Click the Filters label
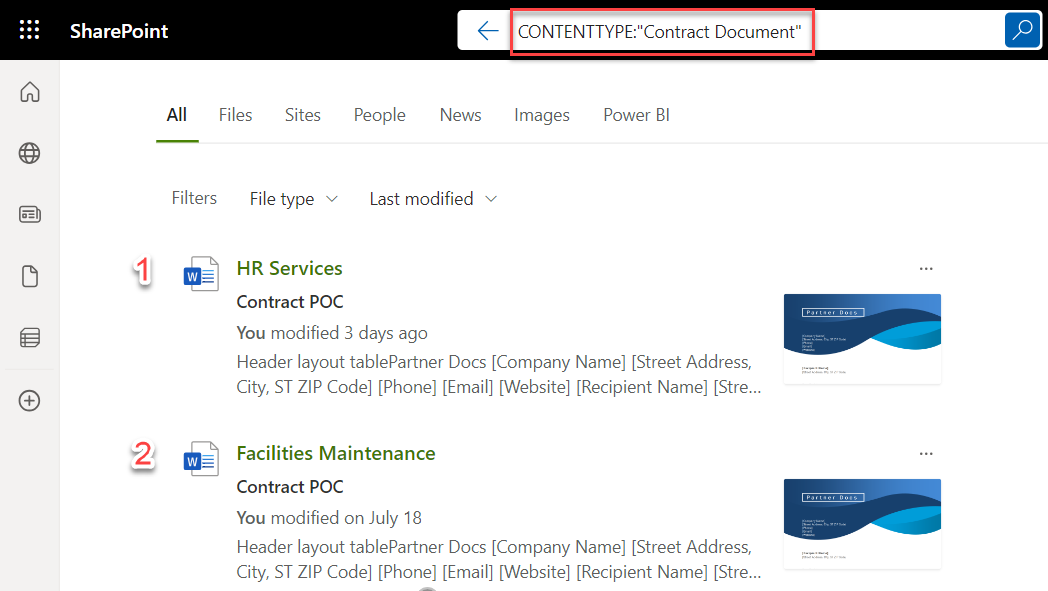 pyautogui.click(x=194, y=198)
